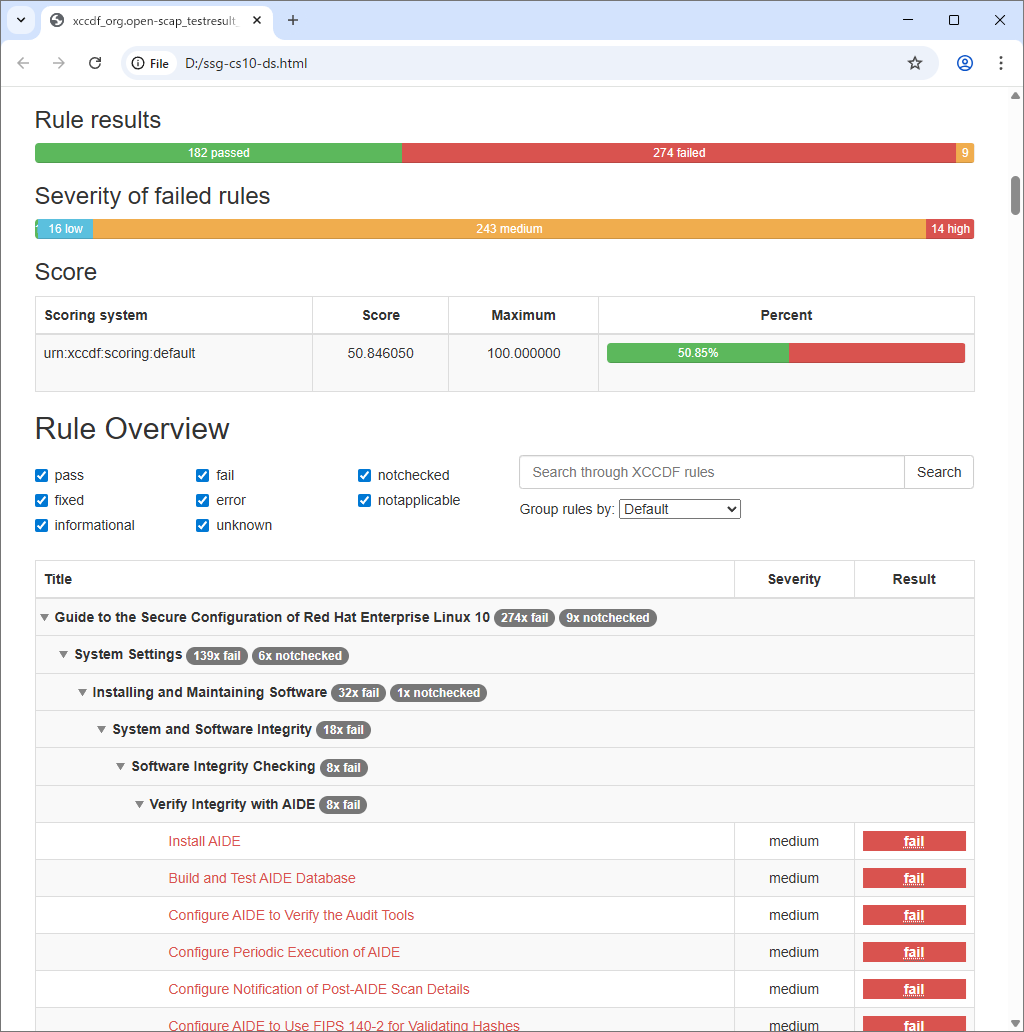Open the tab search chevron button
This screenshot has height=1032, width=1024.
point(20,20)
